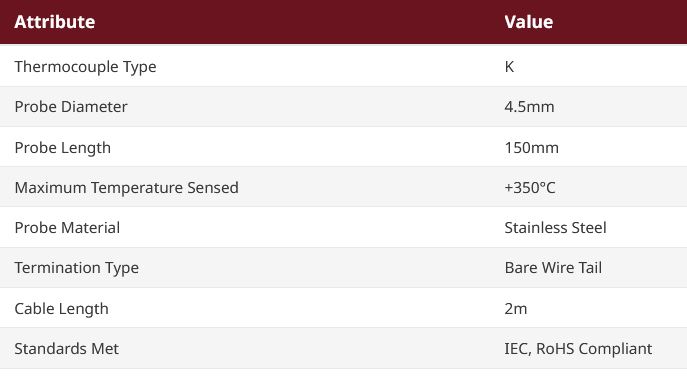Select the Termination Type attribute
This screenshot has height=380, width=687.
pos(77,268)
